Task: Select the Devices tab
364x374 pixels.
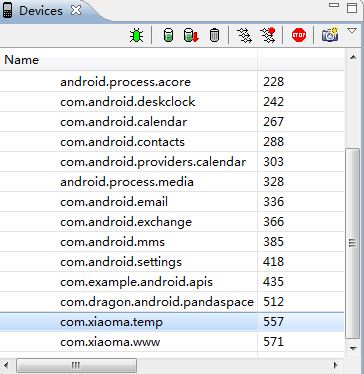Action: coord(41,11)
